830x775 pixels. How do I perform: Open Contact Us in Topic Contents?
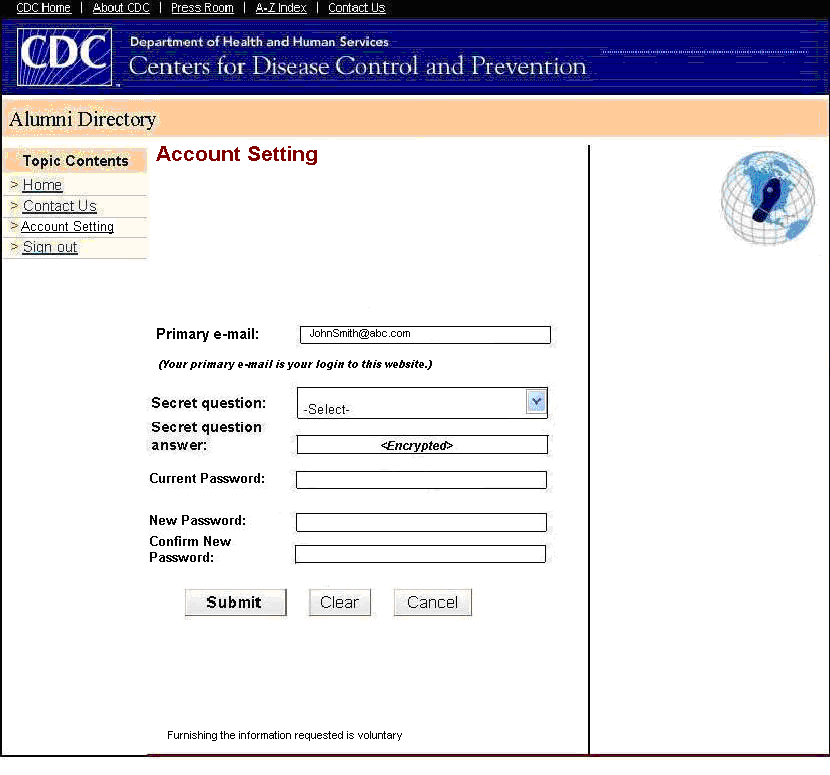[x=60, y=206]
